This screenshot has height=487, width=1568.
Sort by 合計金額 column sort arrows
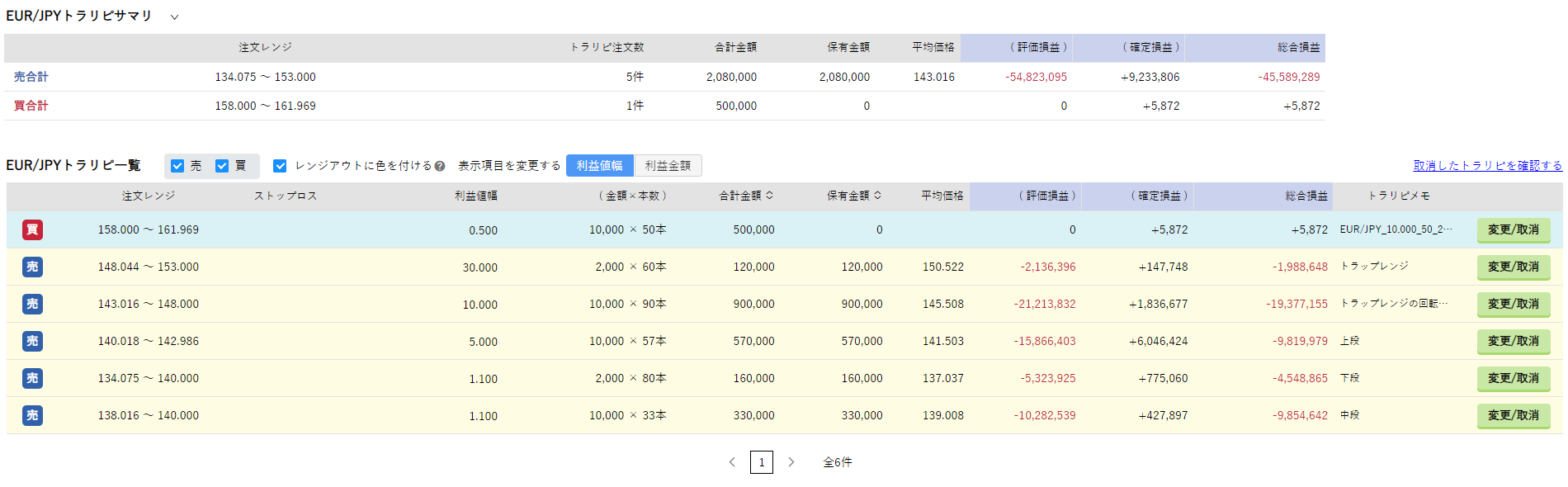(769, 196)
